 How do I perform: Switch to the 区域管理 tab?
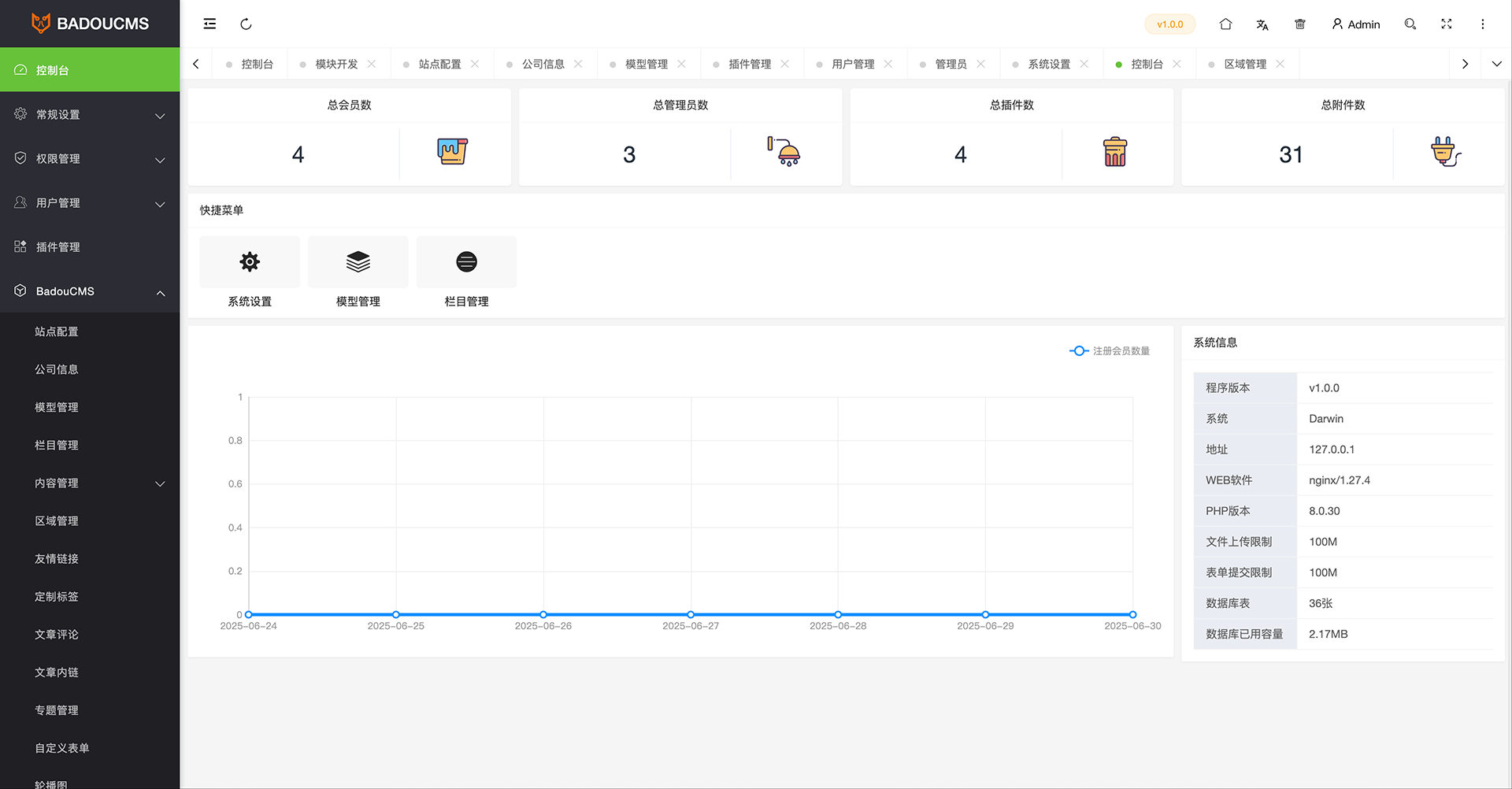coord(1244,64)
